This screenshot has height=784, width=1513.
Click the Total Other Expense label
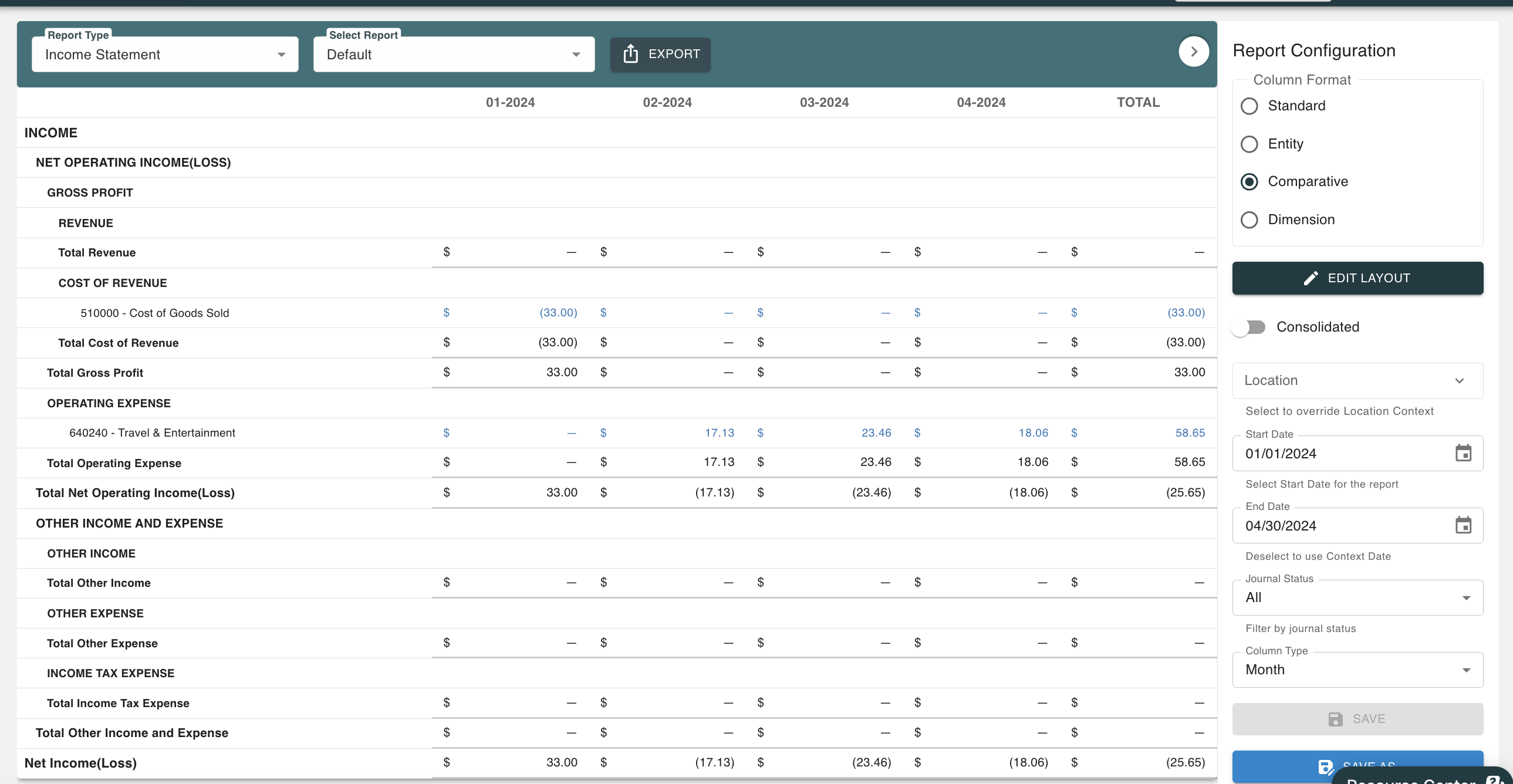pyautogui.click(x=102, y=644)
